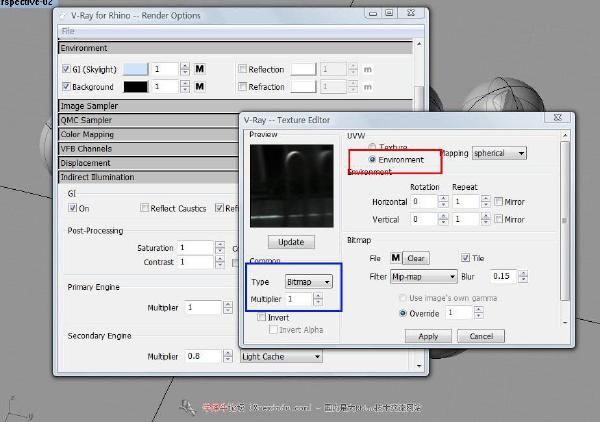Enable Vertical Mirror checkbox

coord(498,219)
